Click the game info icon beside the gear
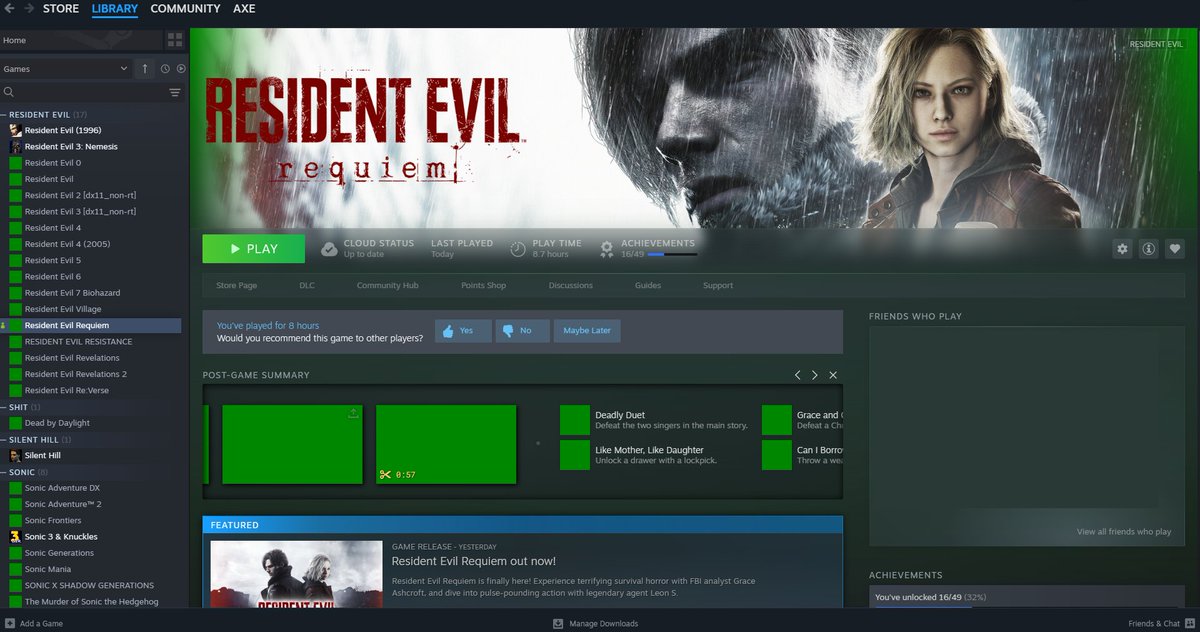The width and height of the screenshot is (1200, 632). [x=1148, y=249]
